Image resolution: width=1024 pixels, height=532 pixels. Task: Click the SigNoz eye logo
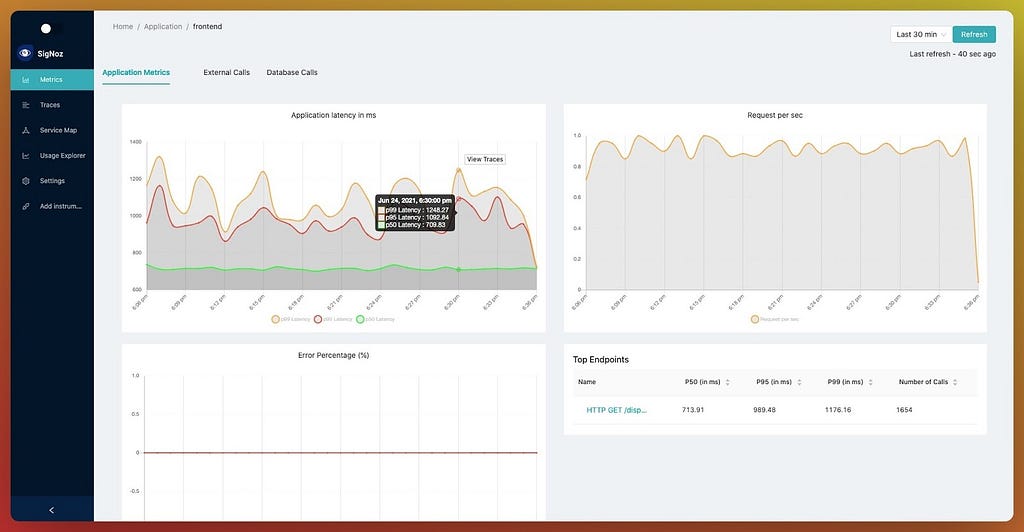click(x=25, y=53)
